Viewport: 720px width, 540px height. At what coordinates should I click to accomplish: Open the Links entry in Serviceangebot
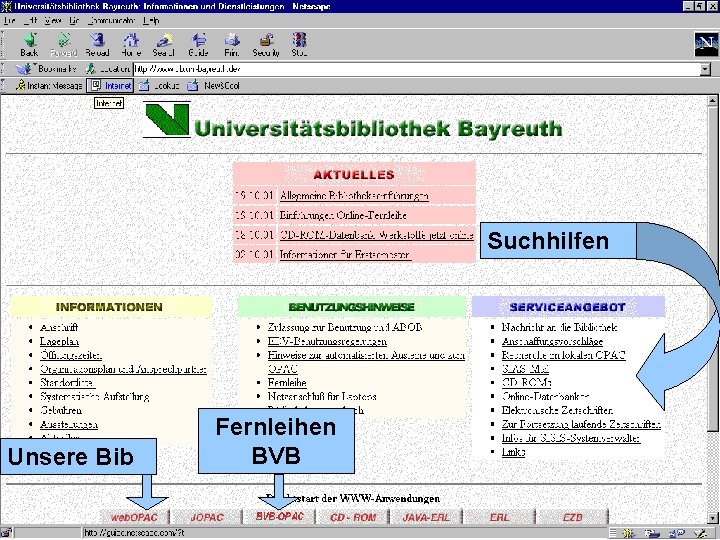(x=513, y=452)
